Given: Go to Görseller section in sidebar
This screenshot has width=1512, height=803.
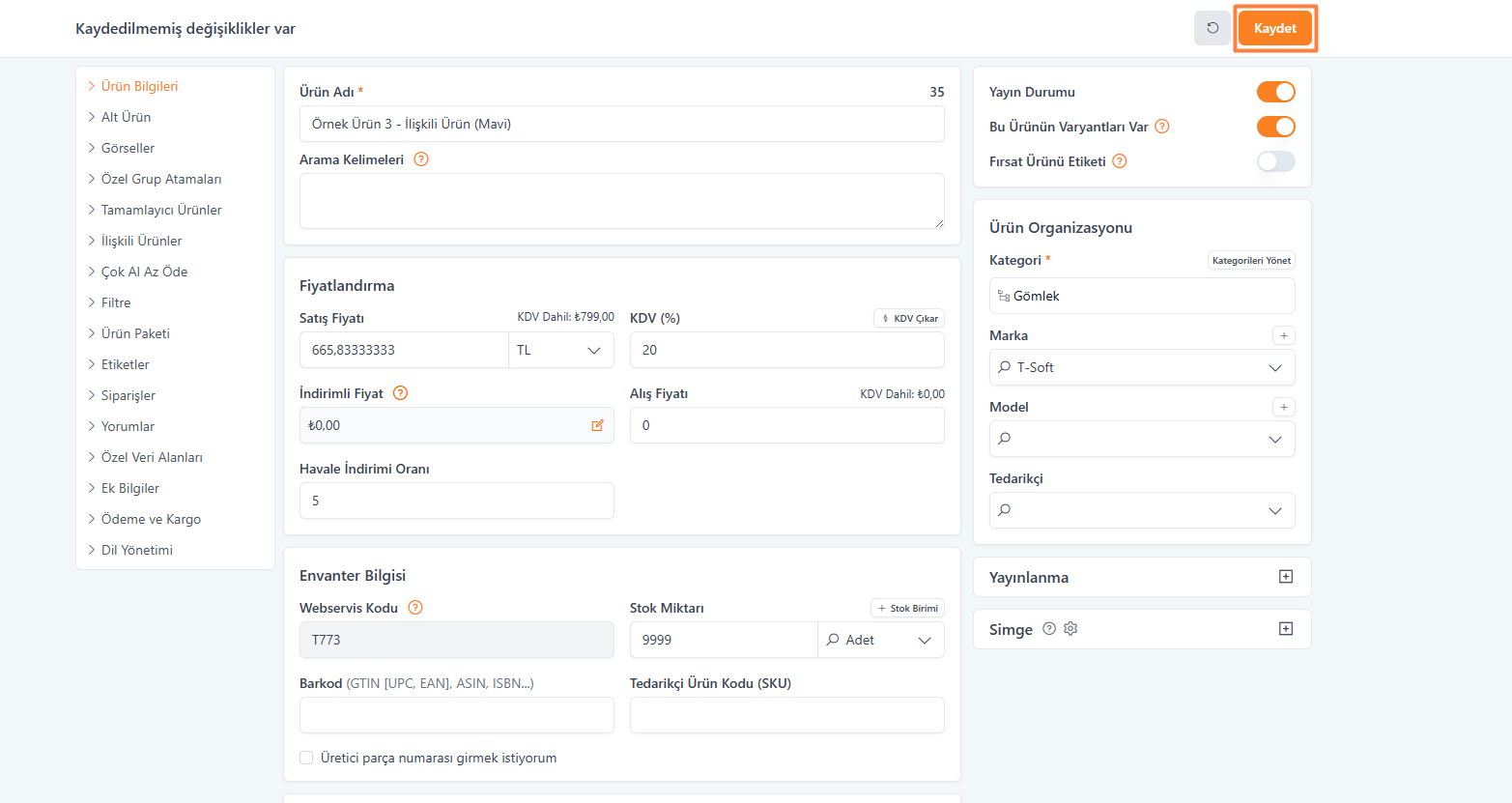Looking at the screenshot, I should pyautogui.click(x=128, y=148).
